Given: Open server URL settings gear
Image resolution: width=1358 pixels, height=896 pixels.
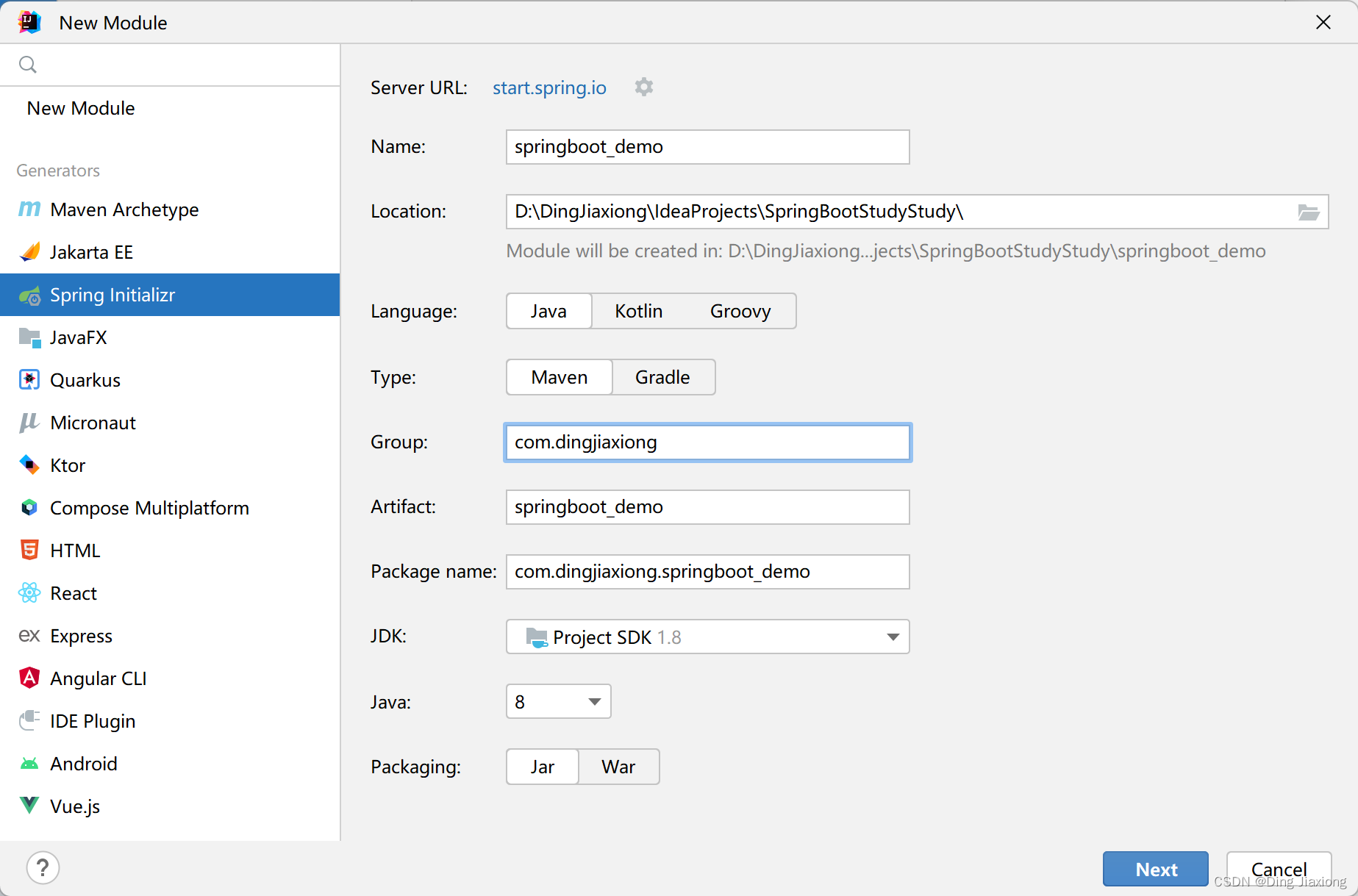Looking at the screenshot, I should (x=644, y=87).
